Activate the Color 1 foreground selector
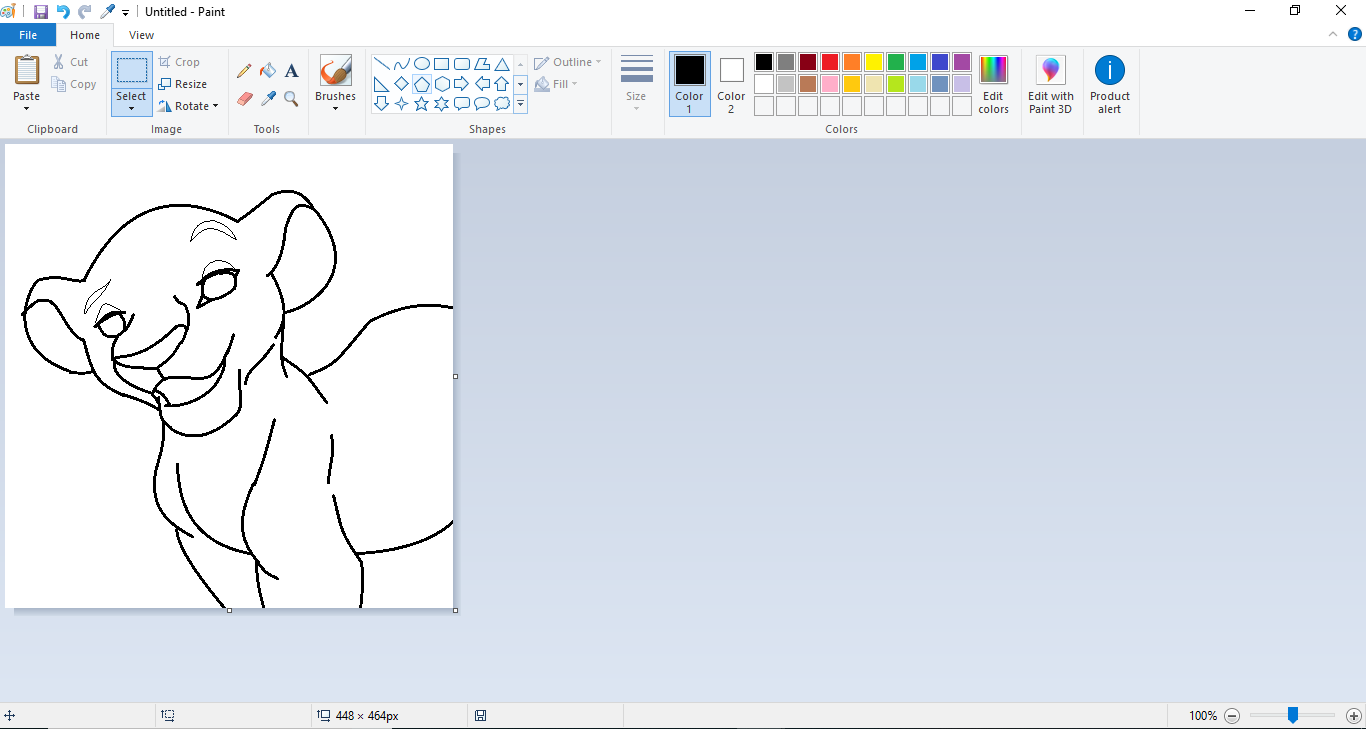 (689, 83)
